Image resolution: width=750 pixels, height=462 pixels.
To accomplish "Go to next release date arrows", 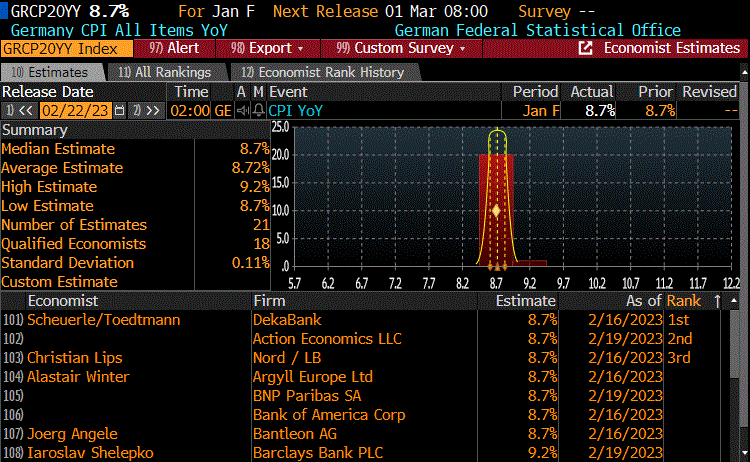I will tap(147, 111).
